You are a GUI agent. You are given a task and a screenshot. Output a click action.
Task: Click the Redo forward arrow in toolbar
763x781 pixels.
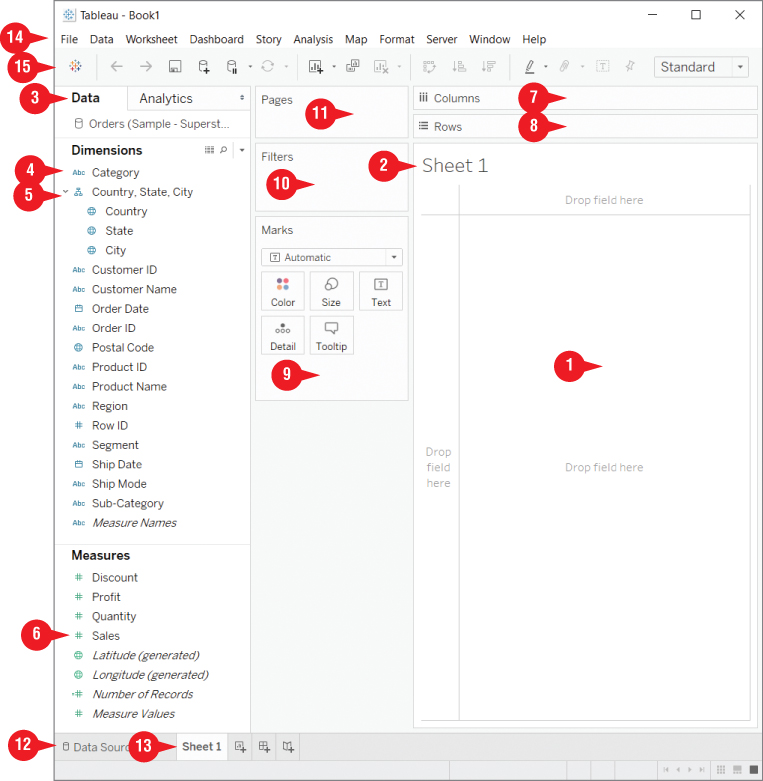click(x=145, y=66)
